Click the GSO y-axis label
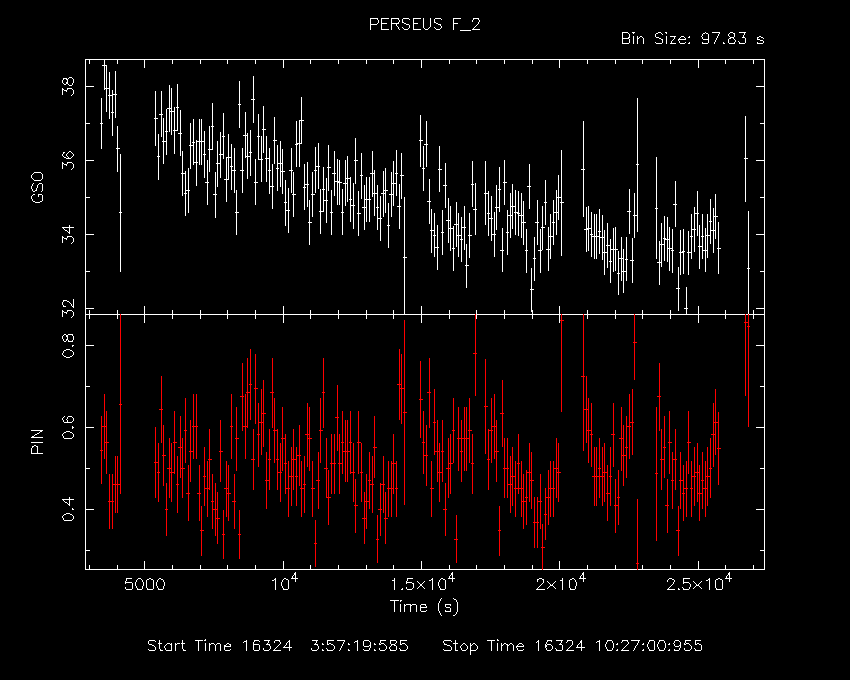The height and width of the screenshot is (680, 850). pyautogui.click(x=37, y=187)
